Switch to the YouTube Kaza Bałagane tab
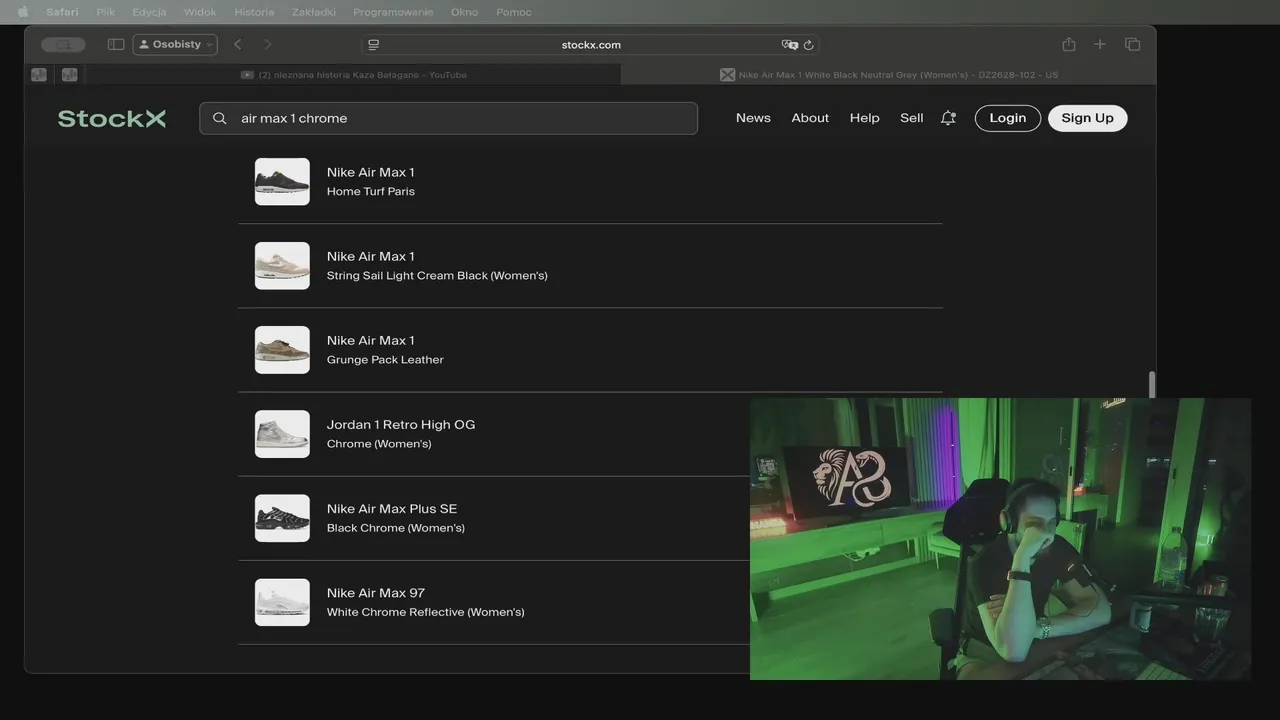The width and height of the screenshot is (1280, 720). point(354,74)
